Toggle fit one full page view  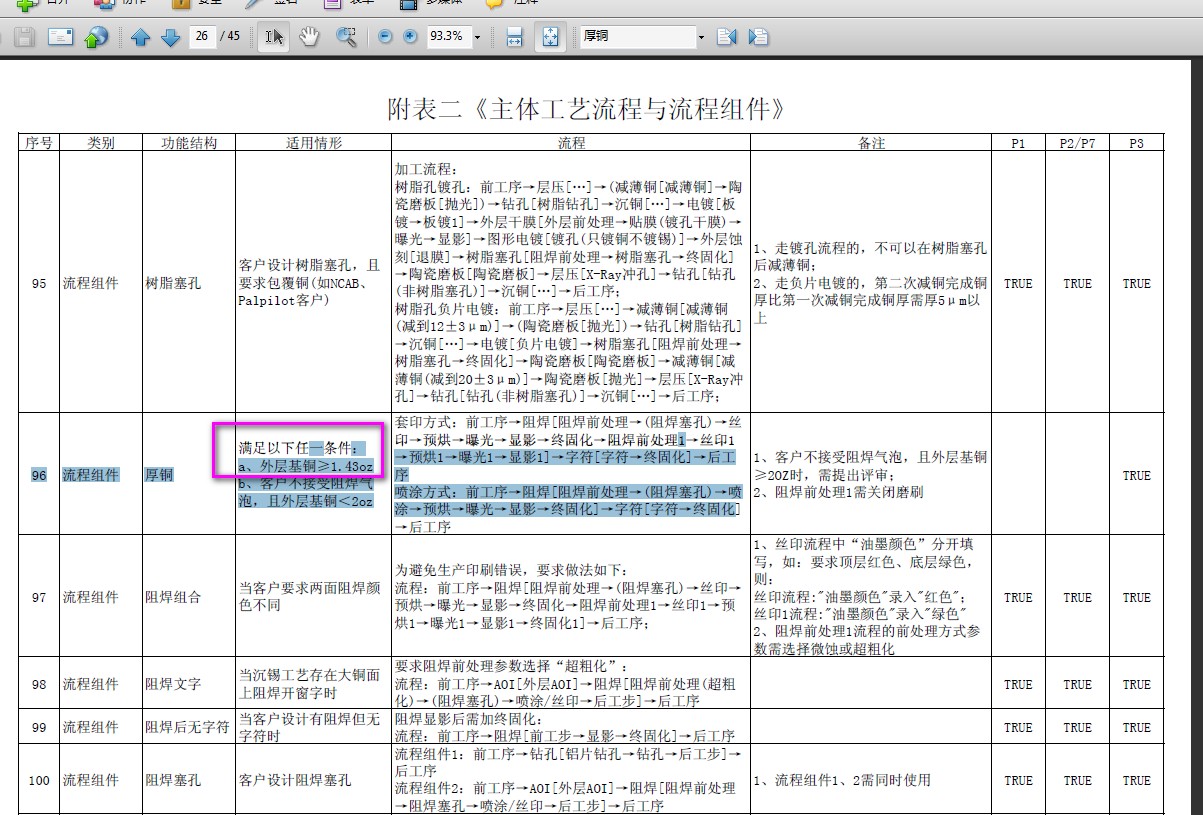[x=549, y=37]
